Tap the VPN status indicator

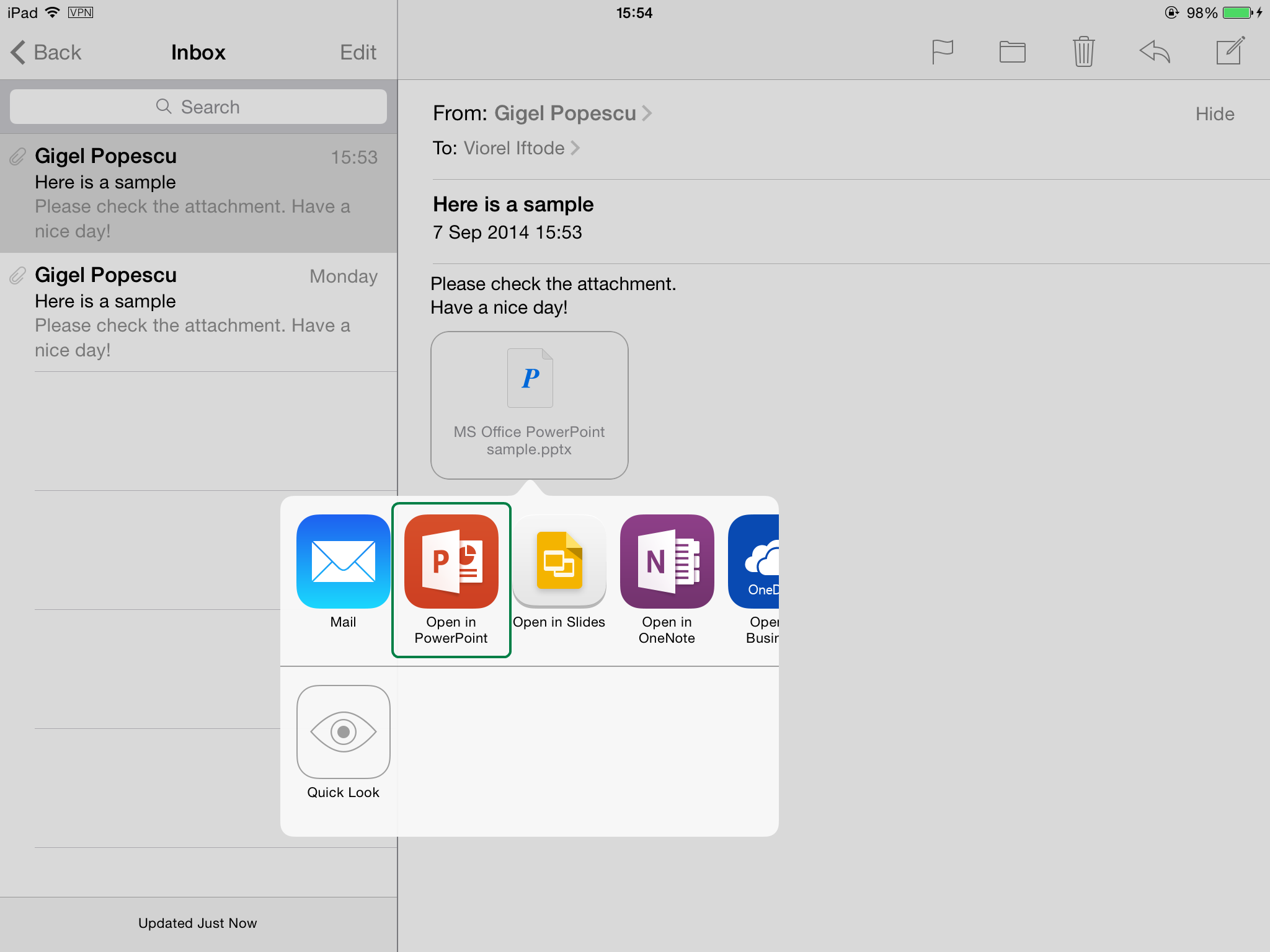[81, 12]
